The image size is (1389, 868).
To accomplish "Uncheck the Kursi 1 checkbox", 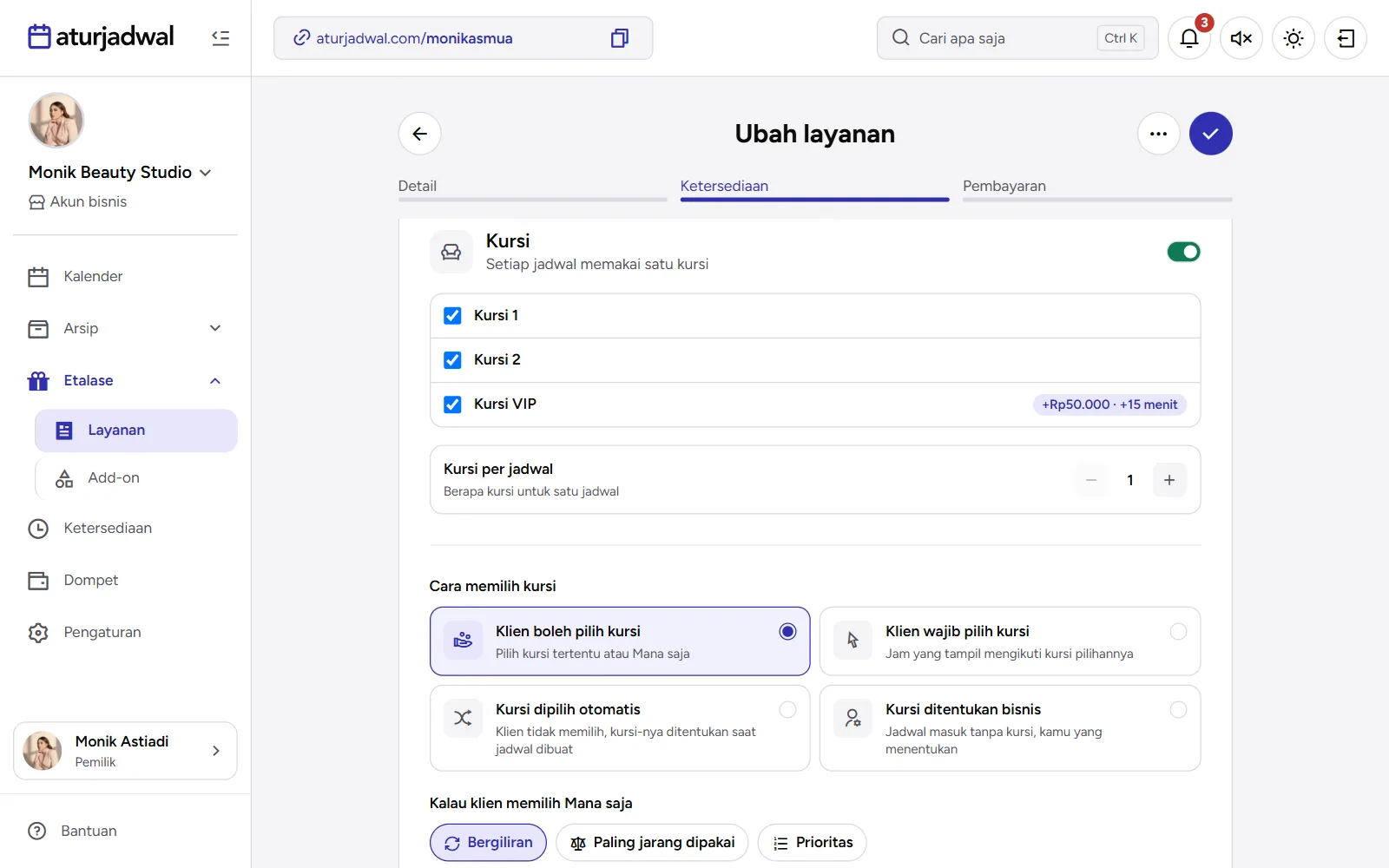I will (x=452, y=316).
